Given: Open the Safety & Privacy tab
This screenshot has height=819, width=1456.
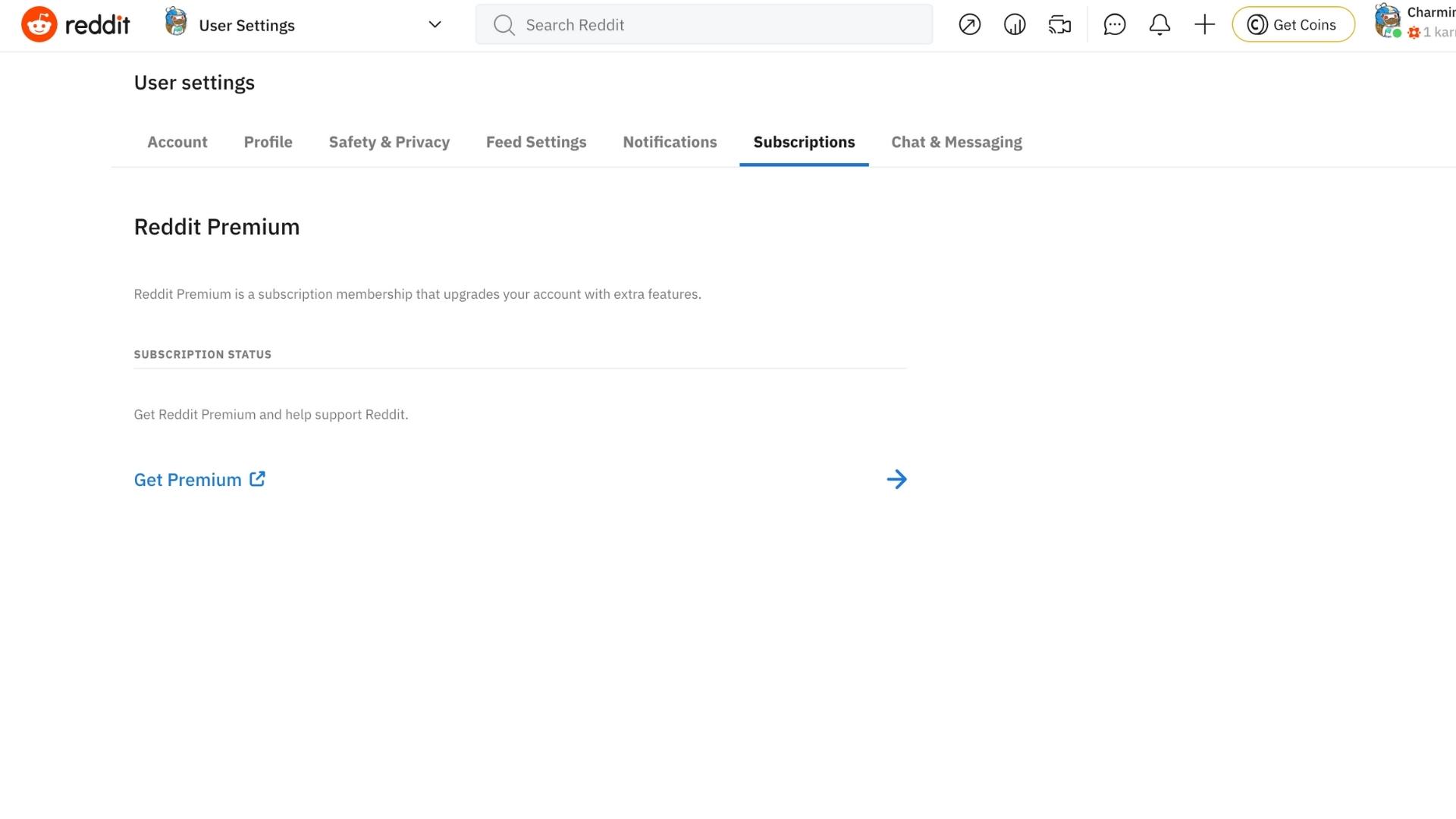Looking at the screenshot, I should coord(389,142).
